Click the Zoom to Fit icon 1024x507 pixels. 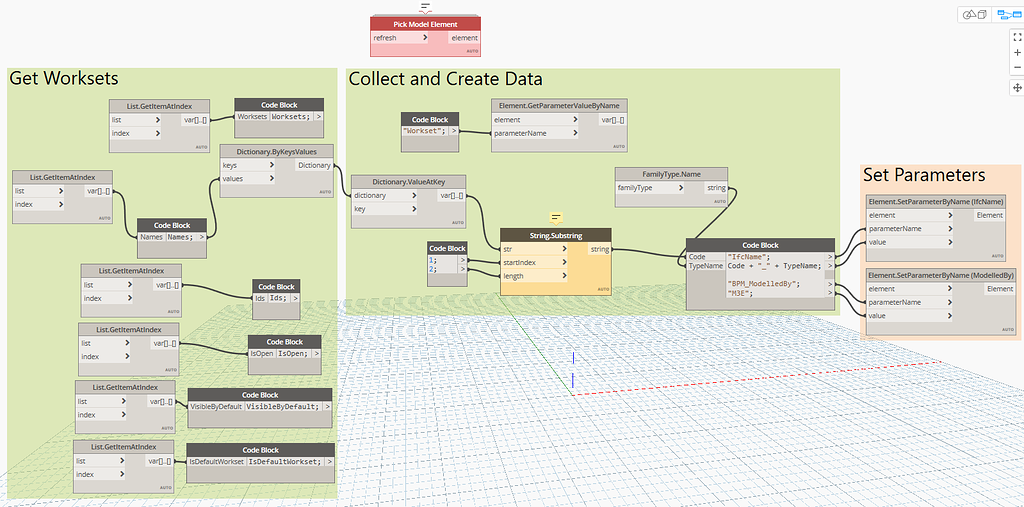1017,36
